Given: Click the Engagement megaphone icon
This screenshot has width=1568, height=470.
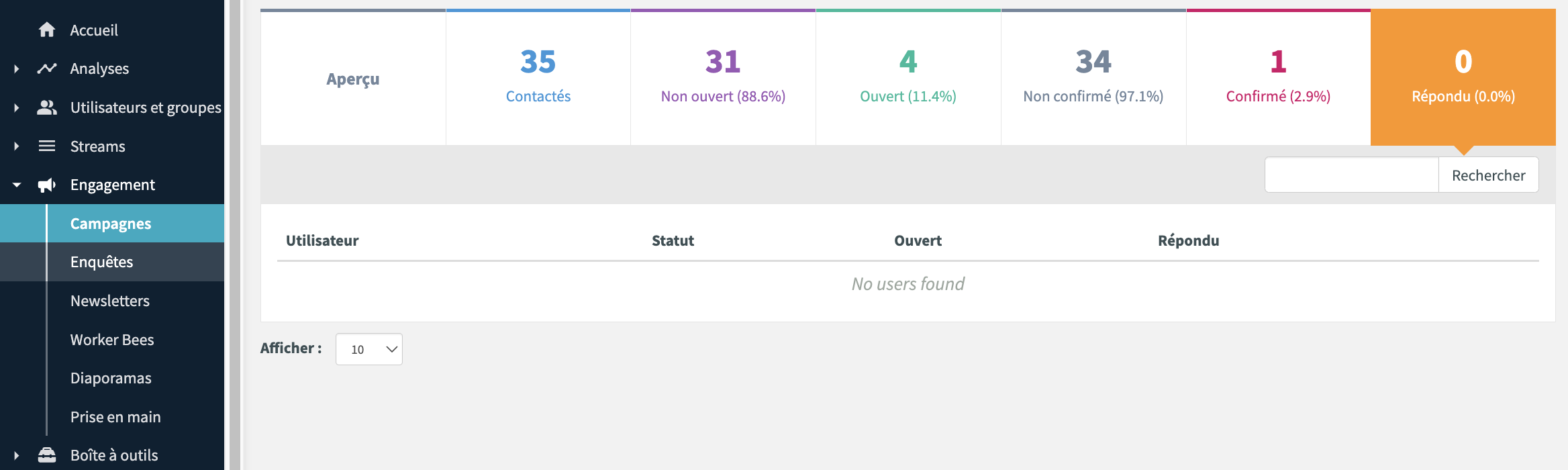Looking at the screenshot, I should 47,185.
